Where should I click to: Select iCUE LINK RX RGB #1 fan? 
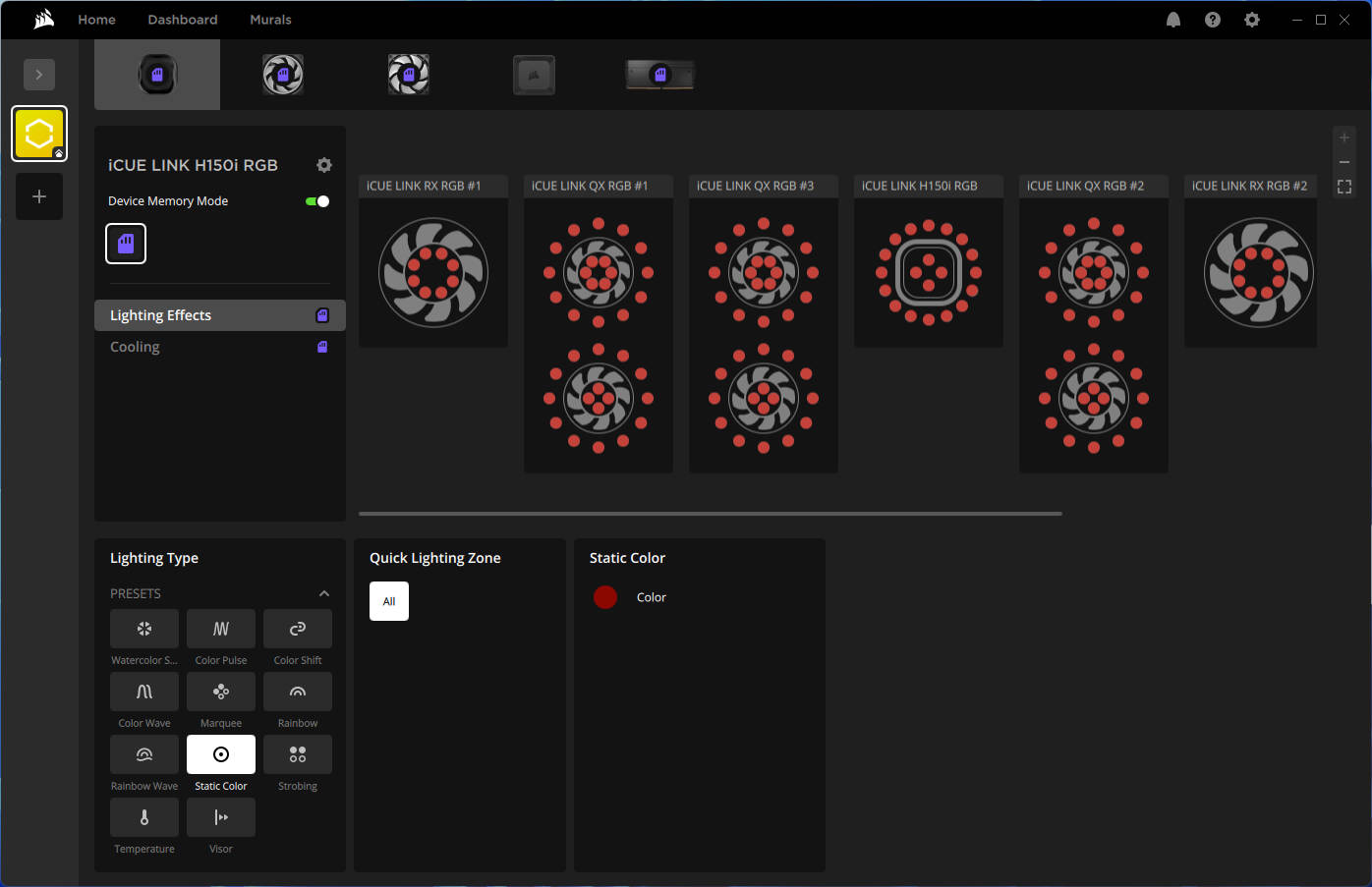[433, 272]
